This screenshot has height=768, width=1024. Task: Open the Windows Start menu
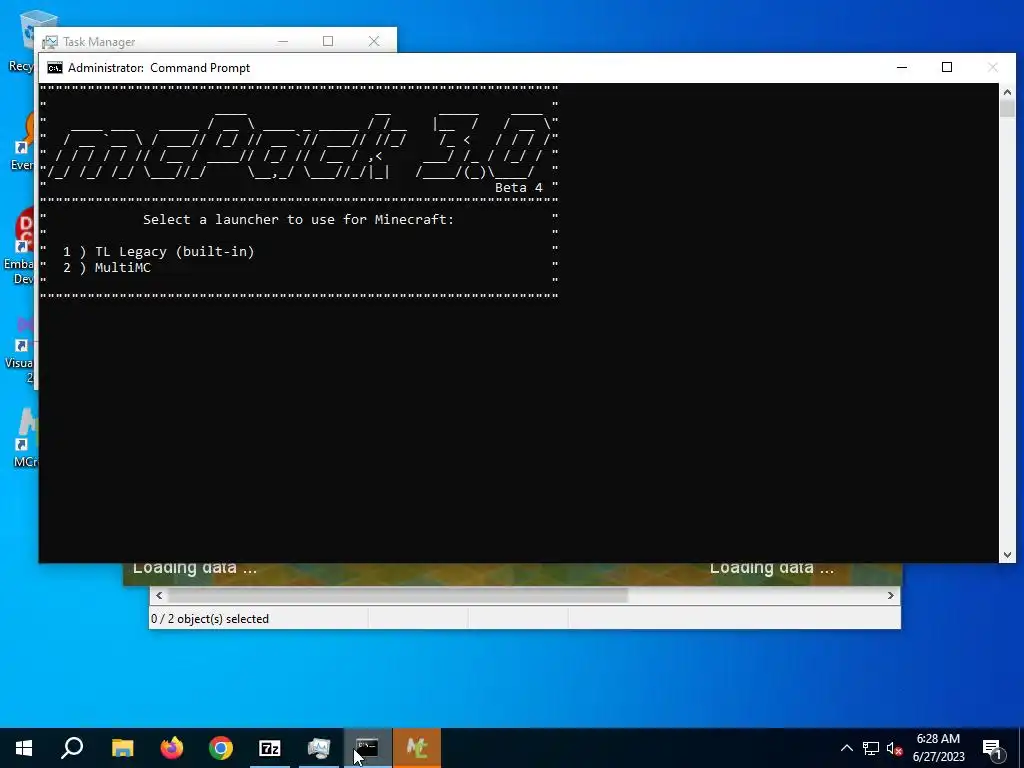click(24, 748)
